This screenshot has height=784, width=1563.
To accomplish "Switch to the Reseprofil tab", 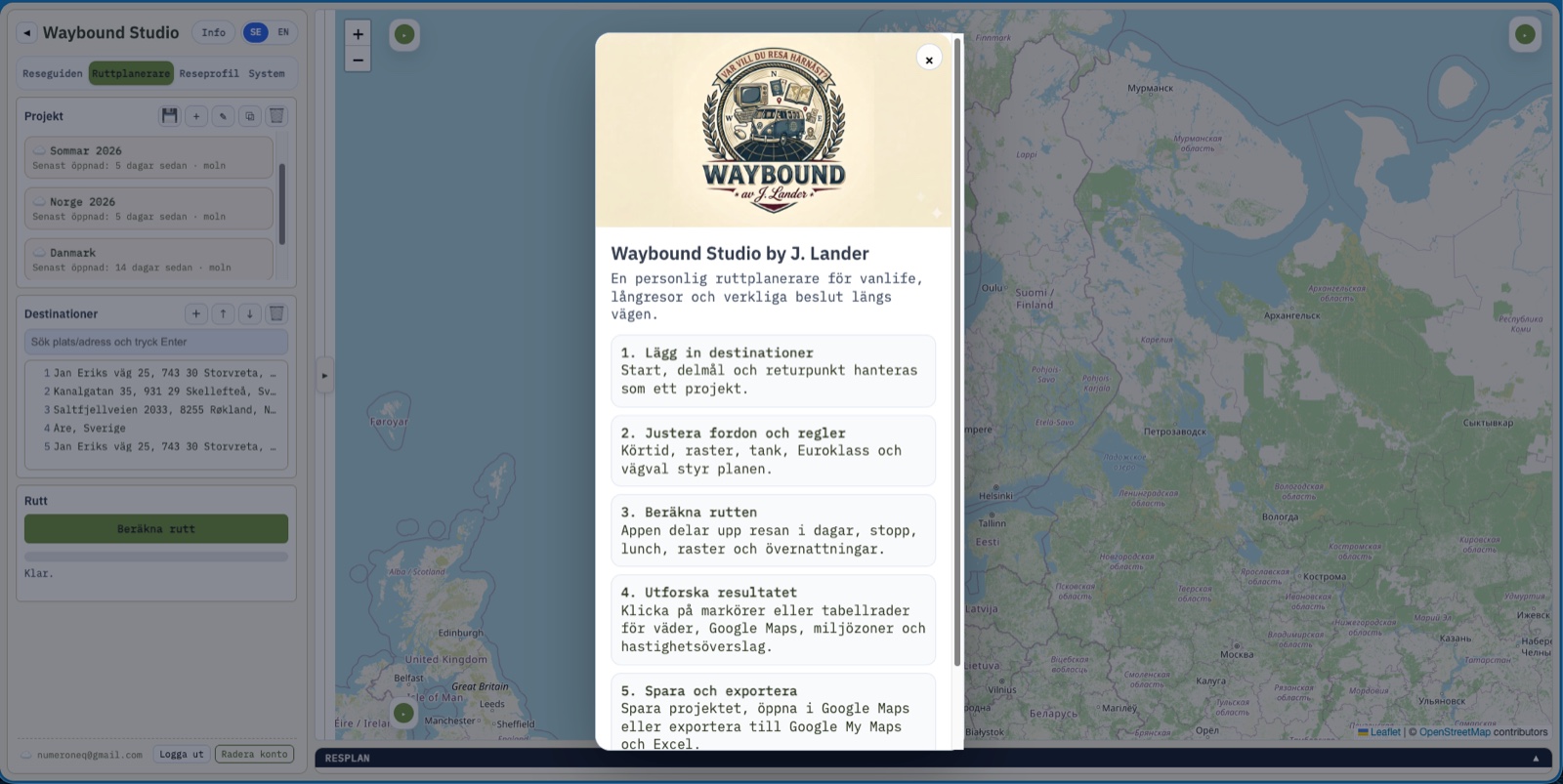I will (x=209, y=73).
